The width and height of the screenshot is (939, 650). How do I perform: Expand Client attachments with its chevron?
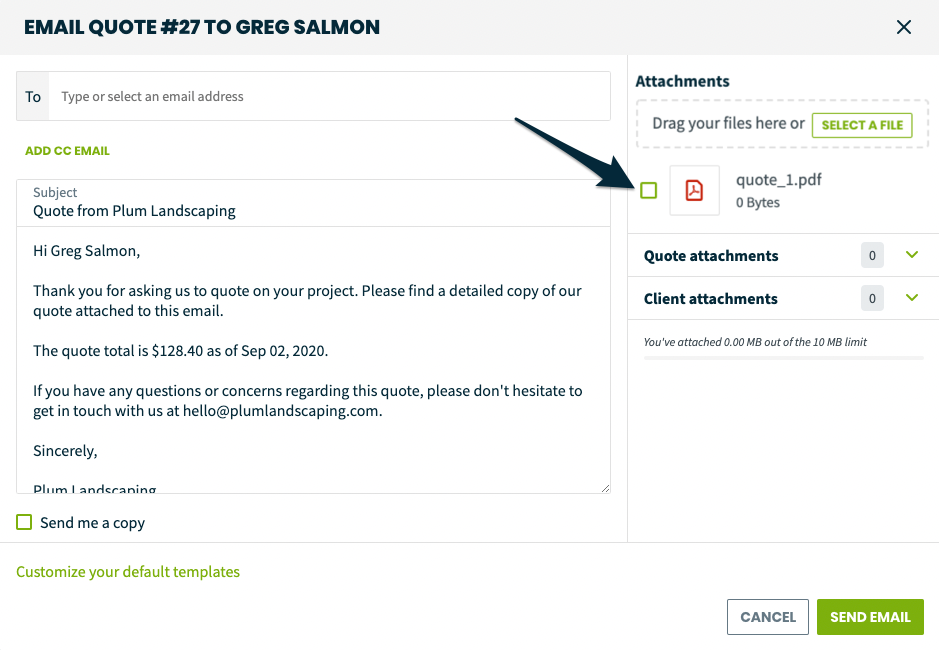point(911,298)
